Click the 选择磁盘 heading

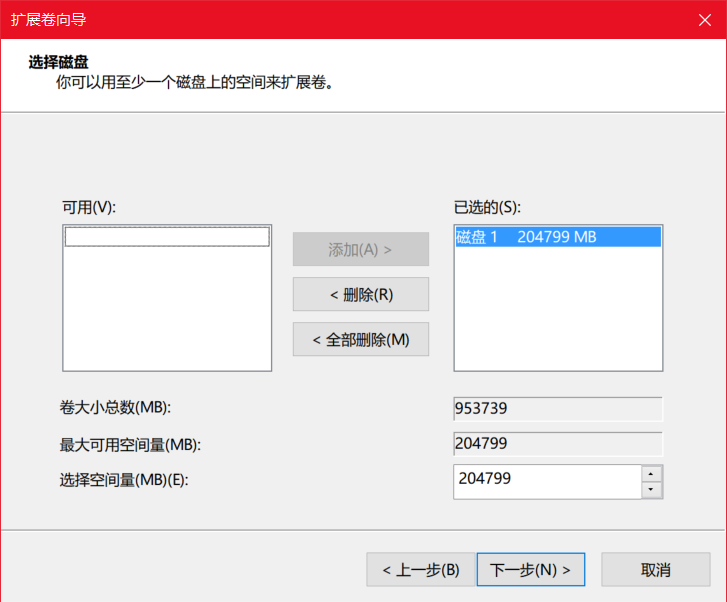click(58, 62)
